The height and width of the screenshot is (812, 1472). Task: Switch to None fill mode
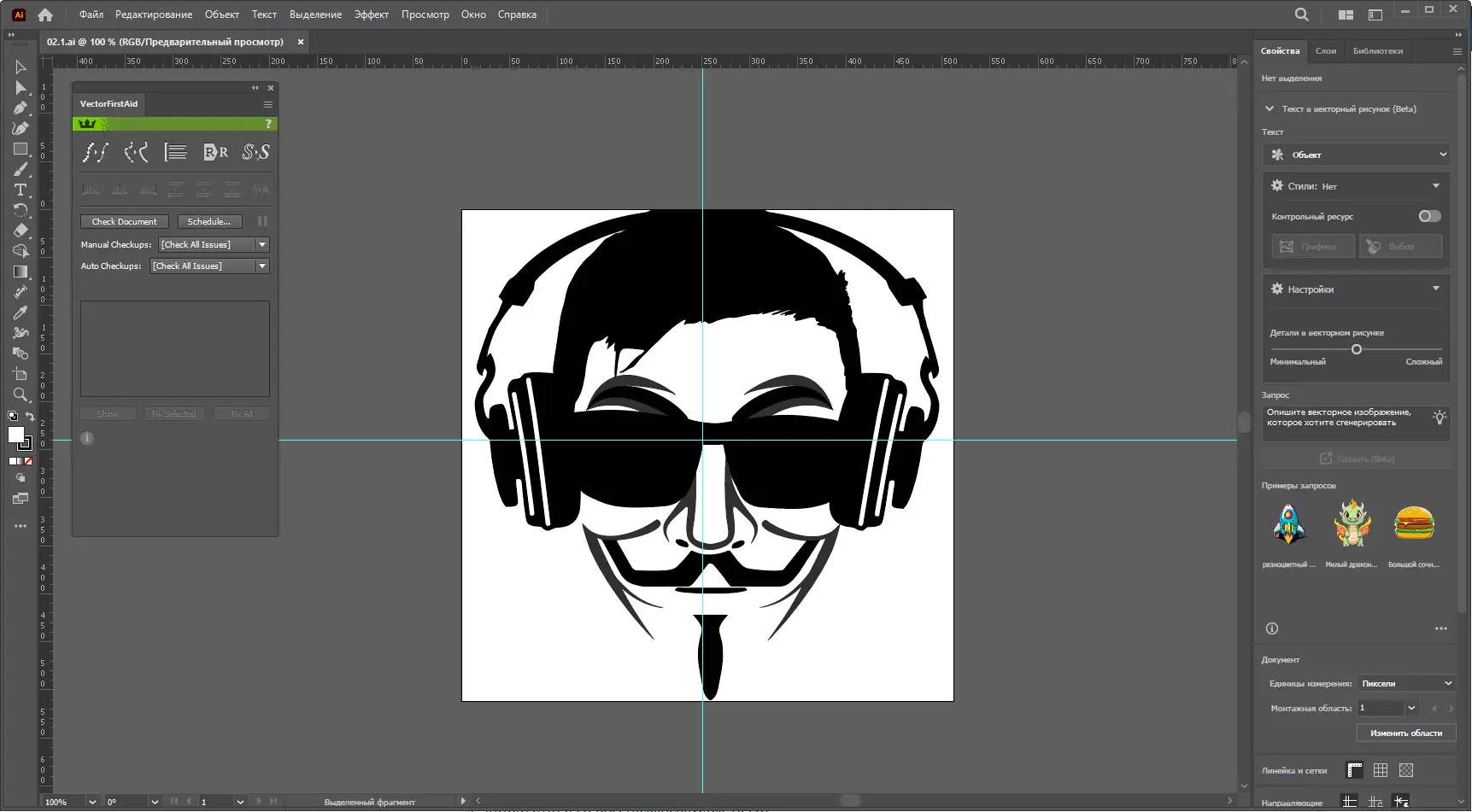[27, 461]
